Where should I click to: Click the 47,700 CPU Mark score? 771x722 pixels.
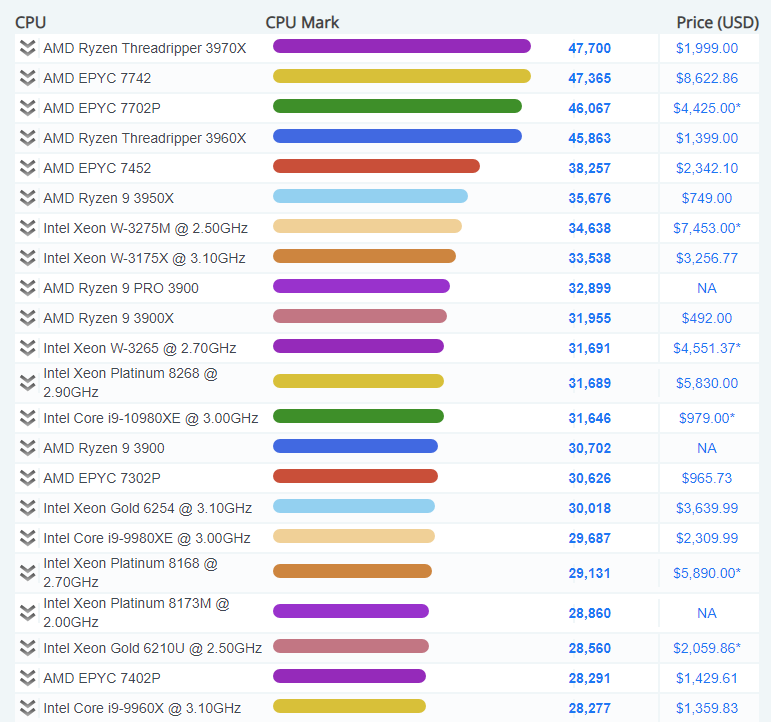tap(590, 48)
